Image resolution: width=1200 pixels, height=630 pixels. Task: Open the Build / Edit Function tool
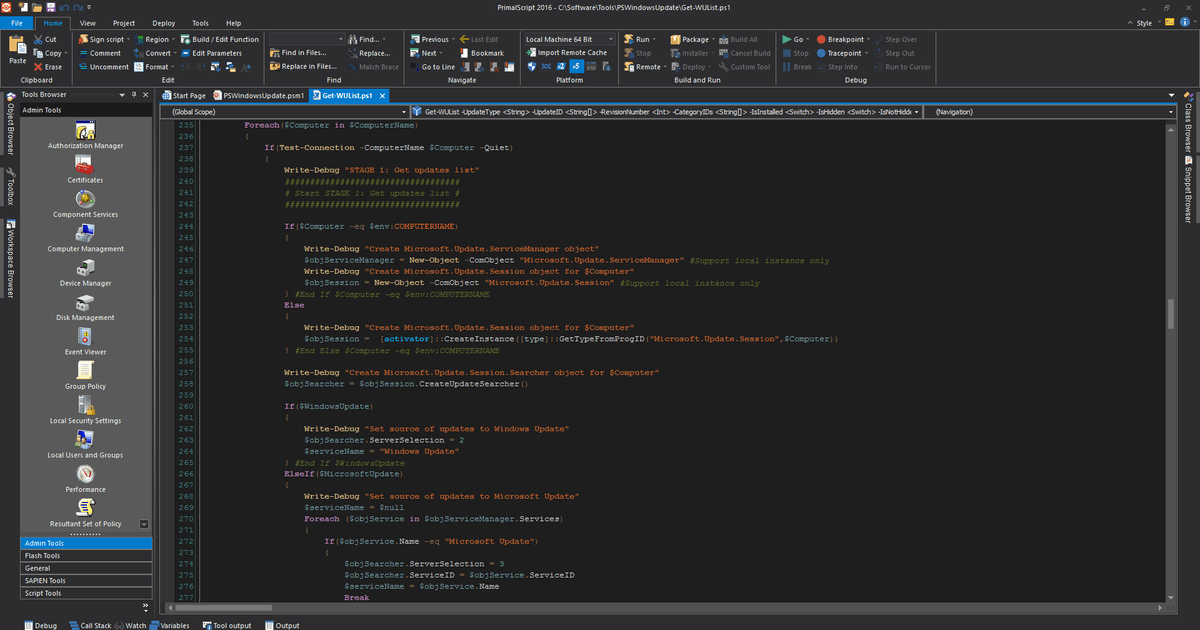coord(226,38)
